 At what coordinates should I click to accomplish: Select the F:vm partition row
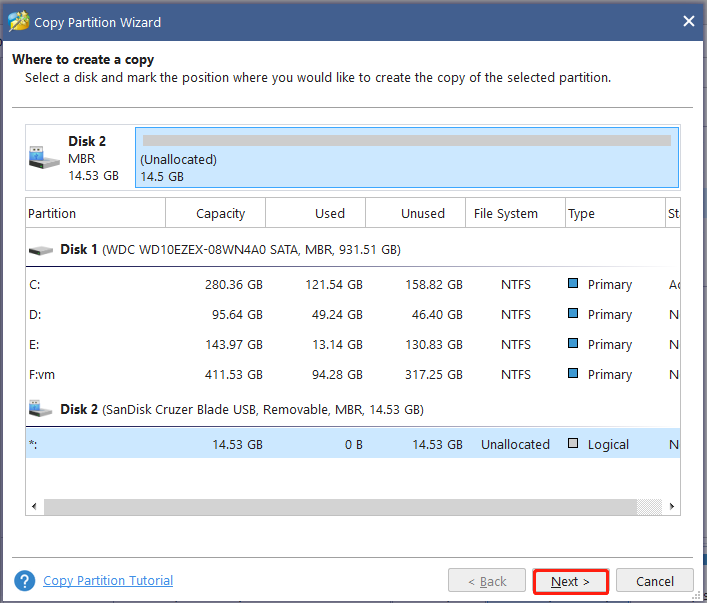353,374
